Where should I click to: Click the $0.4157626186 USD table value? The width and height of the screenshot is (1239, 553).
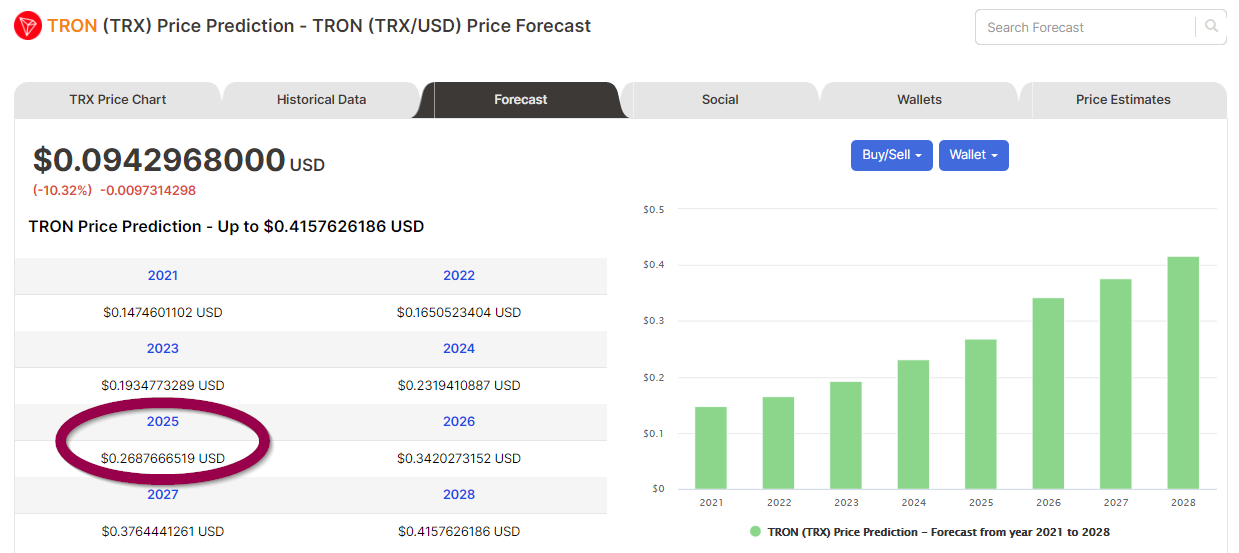(459, 531)
